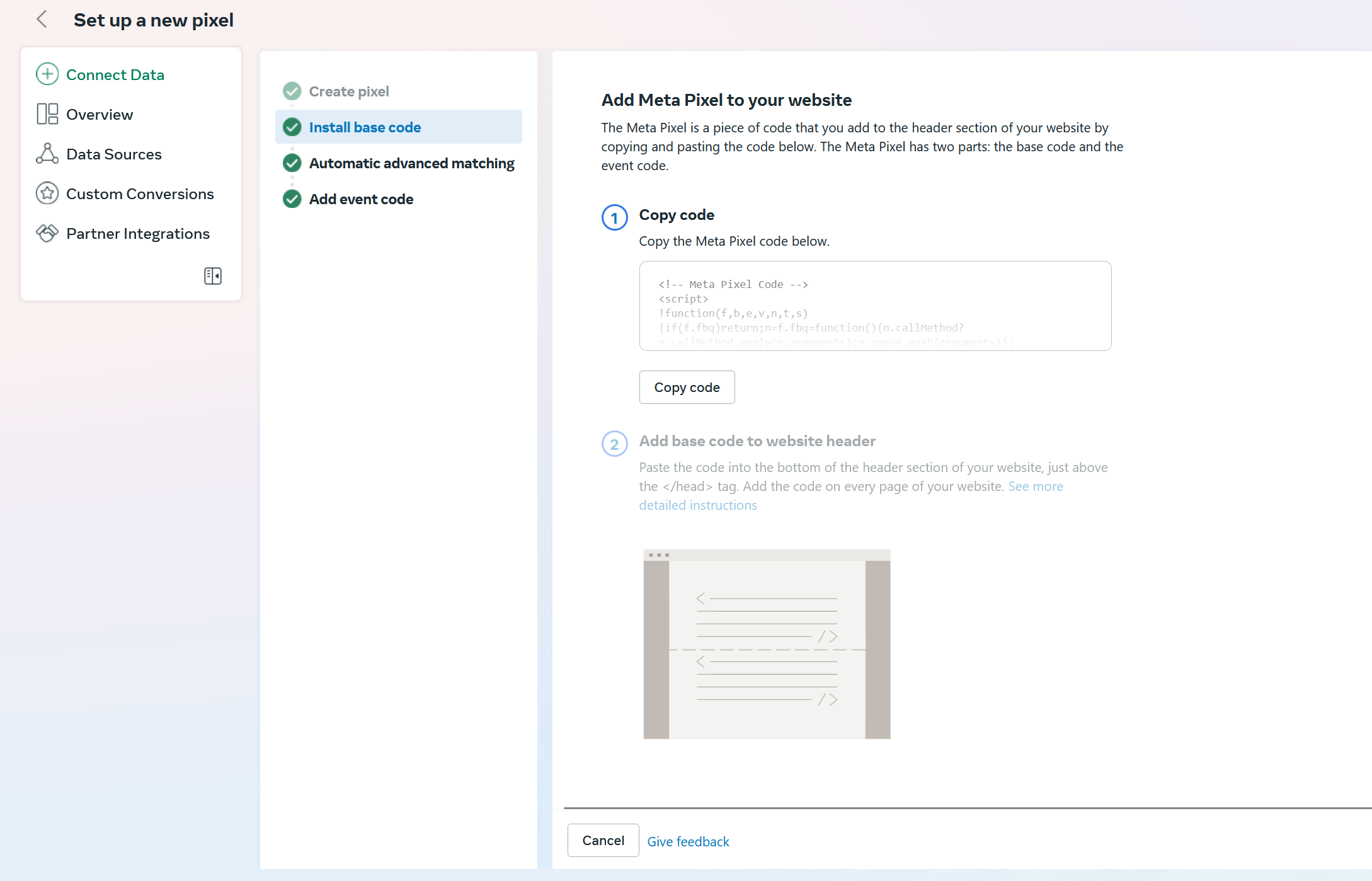Click the Cancel button
This screenshot has width=1372, height=881.
tap(603, 840)
